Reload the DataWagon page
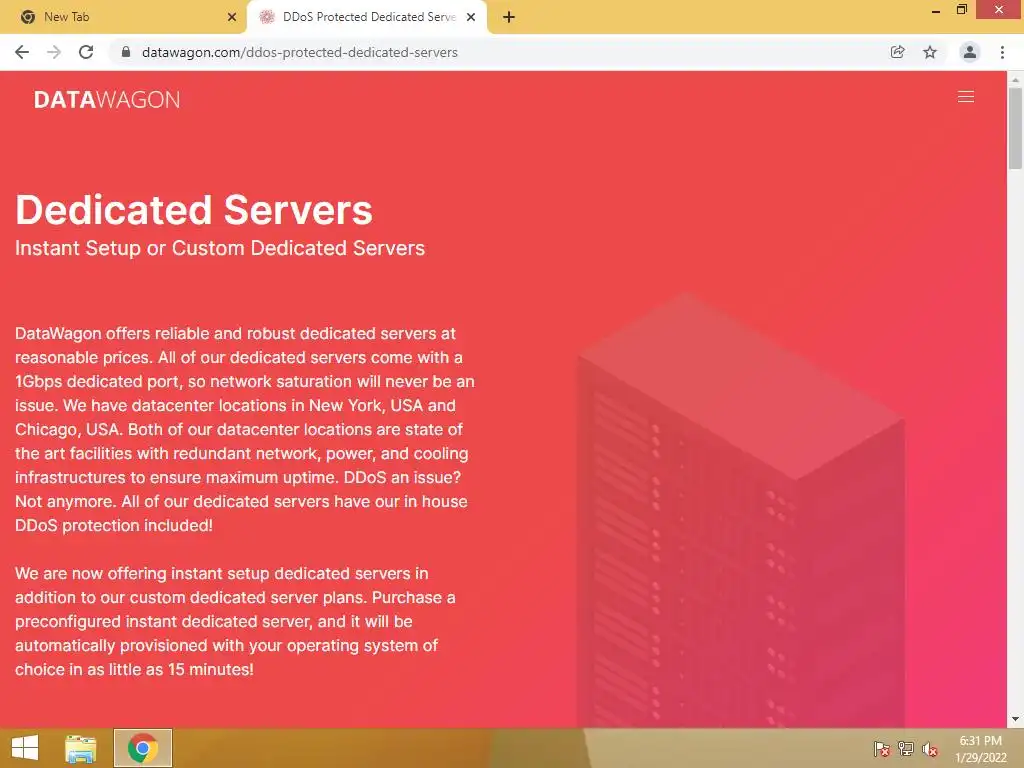Image resolution: width=1024 pixels, height=768 pixels. coord(86,52)
